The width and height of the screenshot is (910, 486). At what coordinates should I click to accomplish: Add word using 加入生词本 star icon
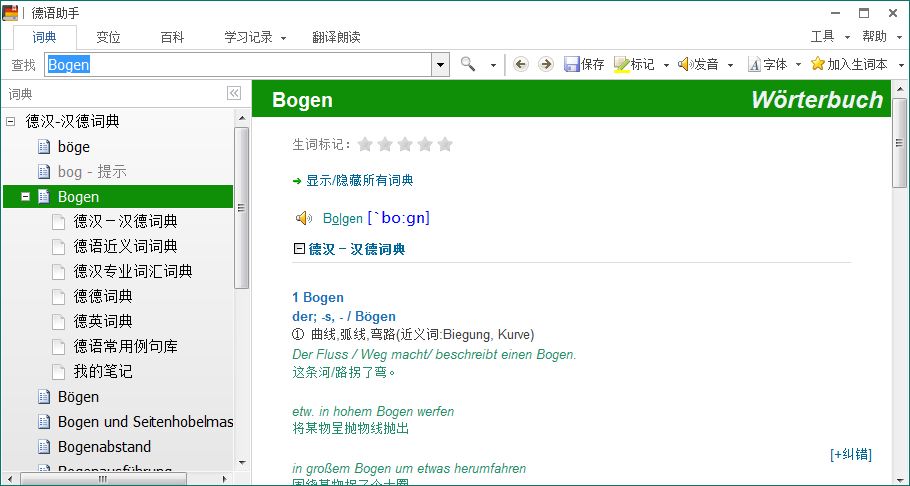click(x=818, y=64)
